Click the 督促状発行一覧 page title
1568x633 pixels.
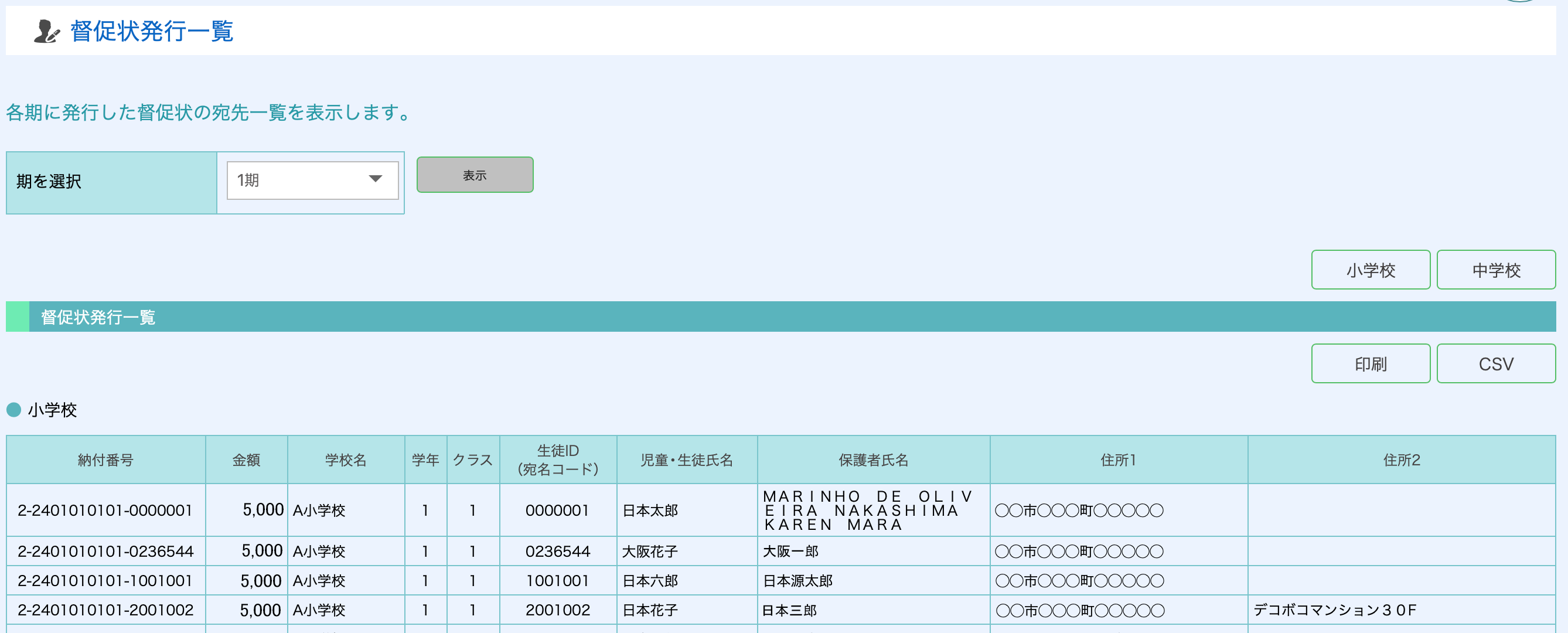tap(152, 31)
